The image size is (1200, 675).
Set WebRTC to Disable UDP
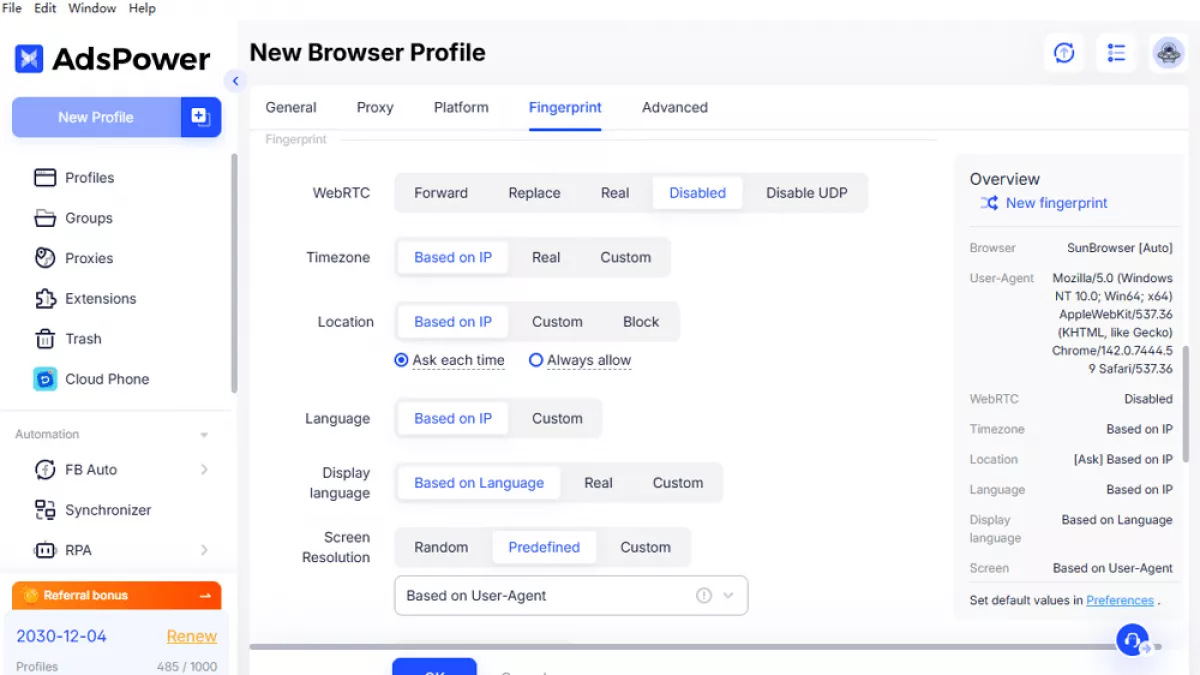[806, 193]
